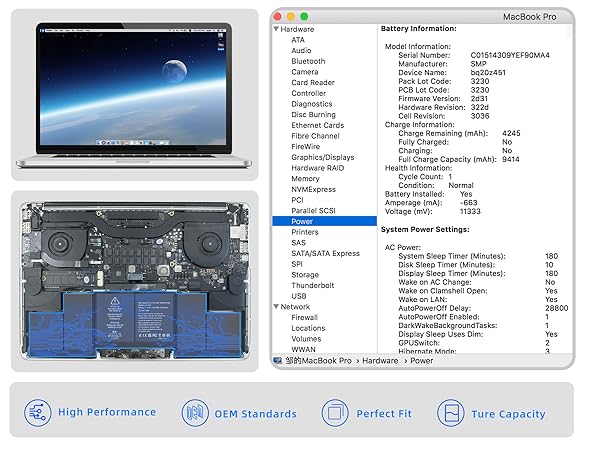
Task: Select Camera in the sidebar
Action: 305,72
